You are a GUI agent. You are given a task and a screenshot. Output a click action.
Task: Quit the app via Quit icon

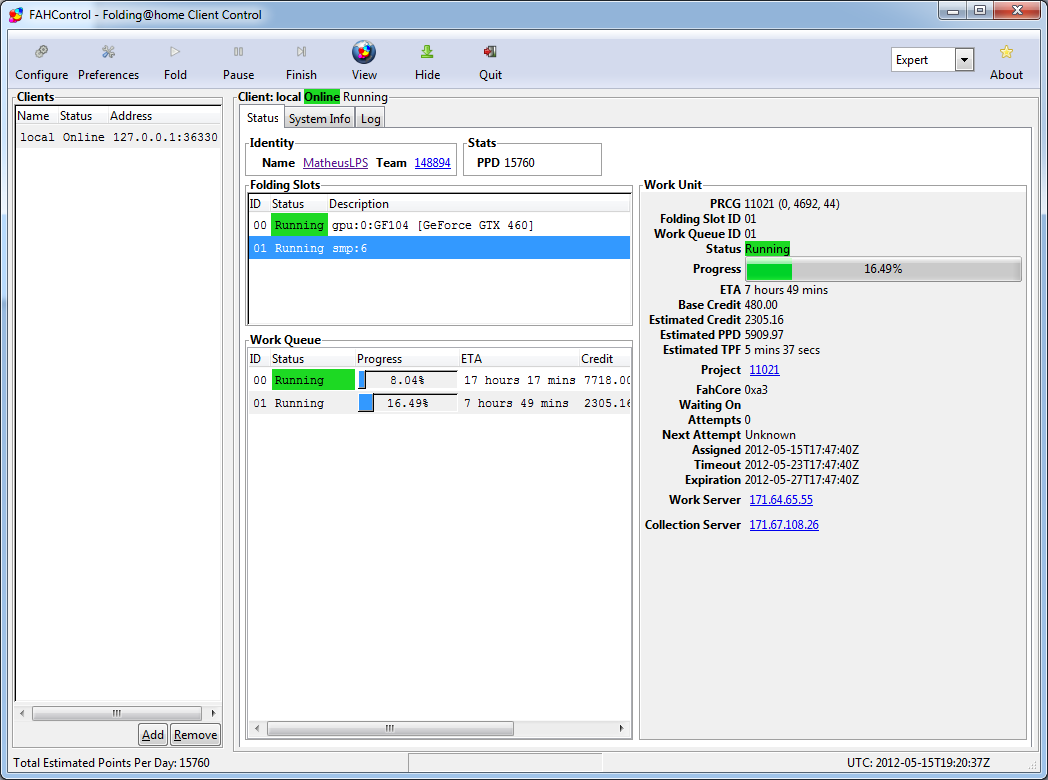click(x=490, y=52)
